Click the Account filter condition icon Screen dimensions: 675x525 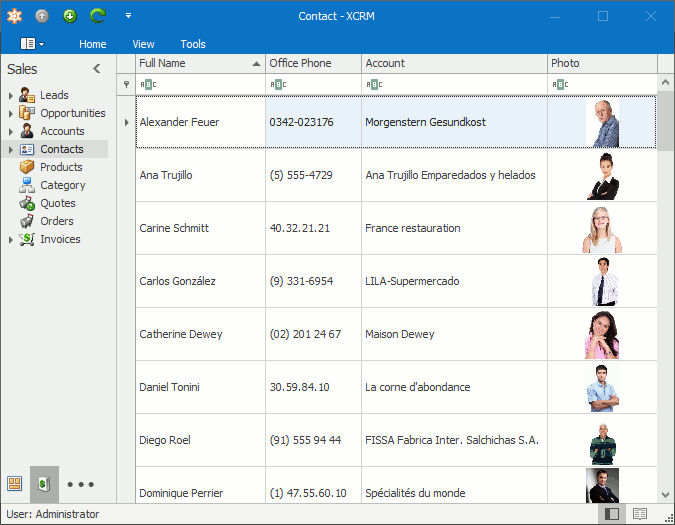[x=374, y=84]
